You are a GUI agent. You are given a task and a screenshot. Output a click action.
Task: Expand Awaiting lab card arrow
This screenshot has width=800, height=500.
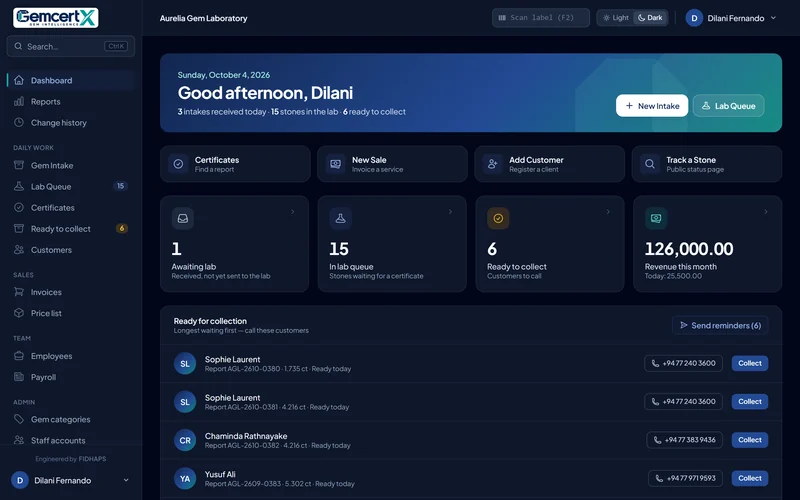[x=292, y=212]
